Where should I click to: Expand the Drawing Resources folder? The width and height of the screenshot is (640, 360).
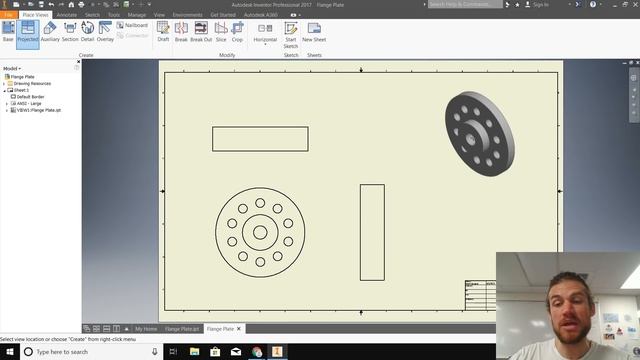coord(4,84)
